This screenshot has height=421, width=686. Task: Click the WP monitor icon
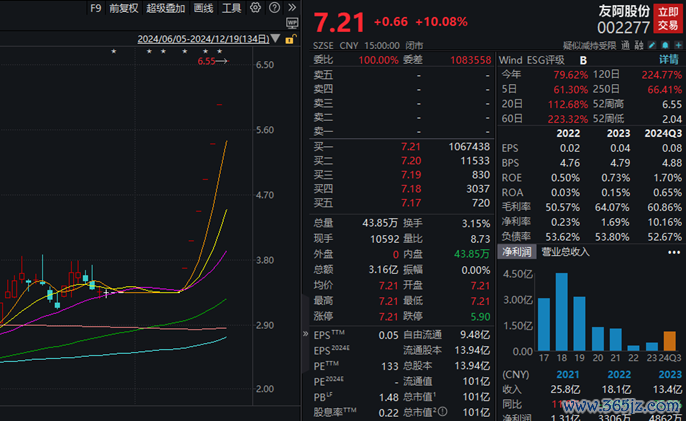[x=292, y=22]
